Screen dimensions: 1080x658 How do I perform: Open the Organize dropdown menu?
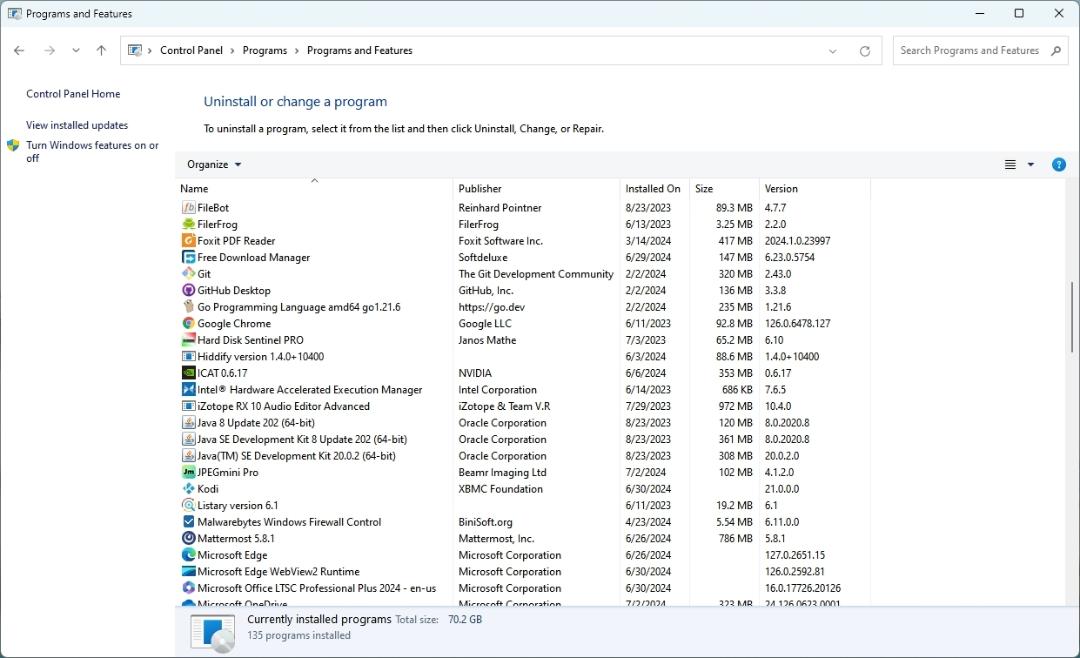point(214,165)
